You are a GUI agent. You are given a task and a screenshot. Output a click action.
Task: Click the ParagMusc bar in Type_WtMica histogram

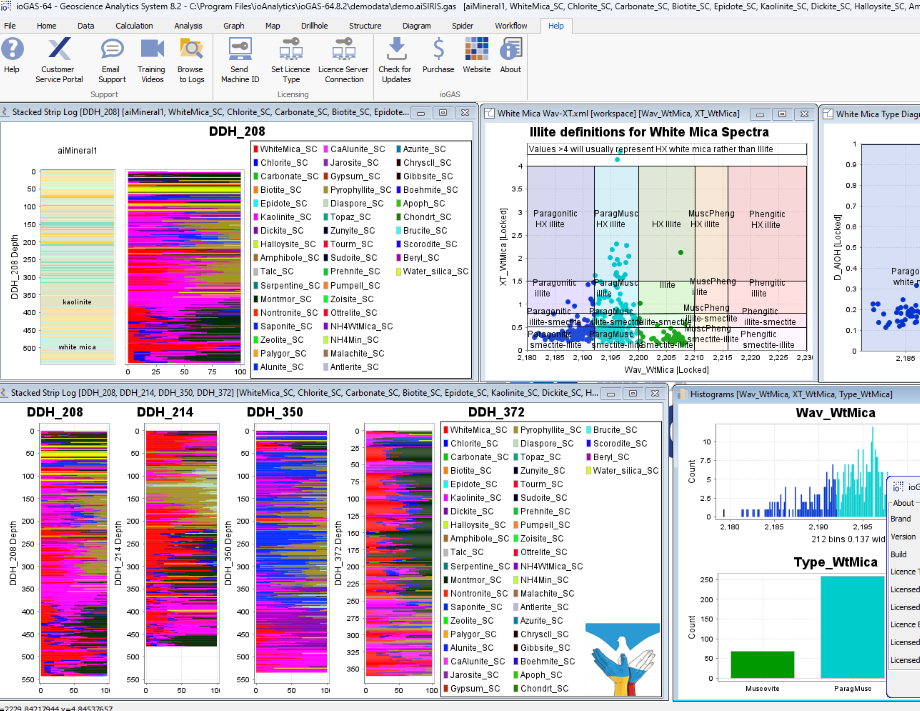pyautogui.click(x=852, y=627)
